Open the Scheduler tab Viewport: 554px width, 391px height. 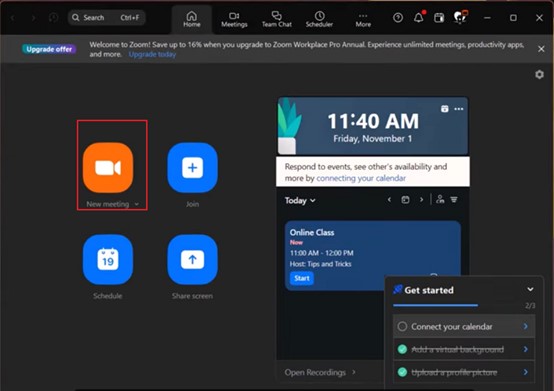(x=319, y=19)
